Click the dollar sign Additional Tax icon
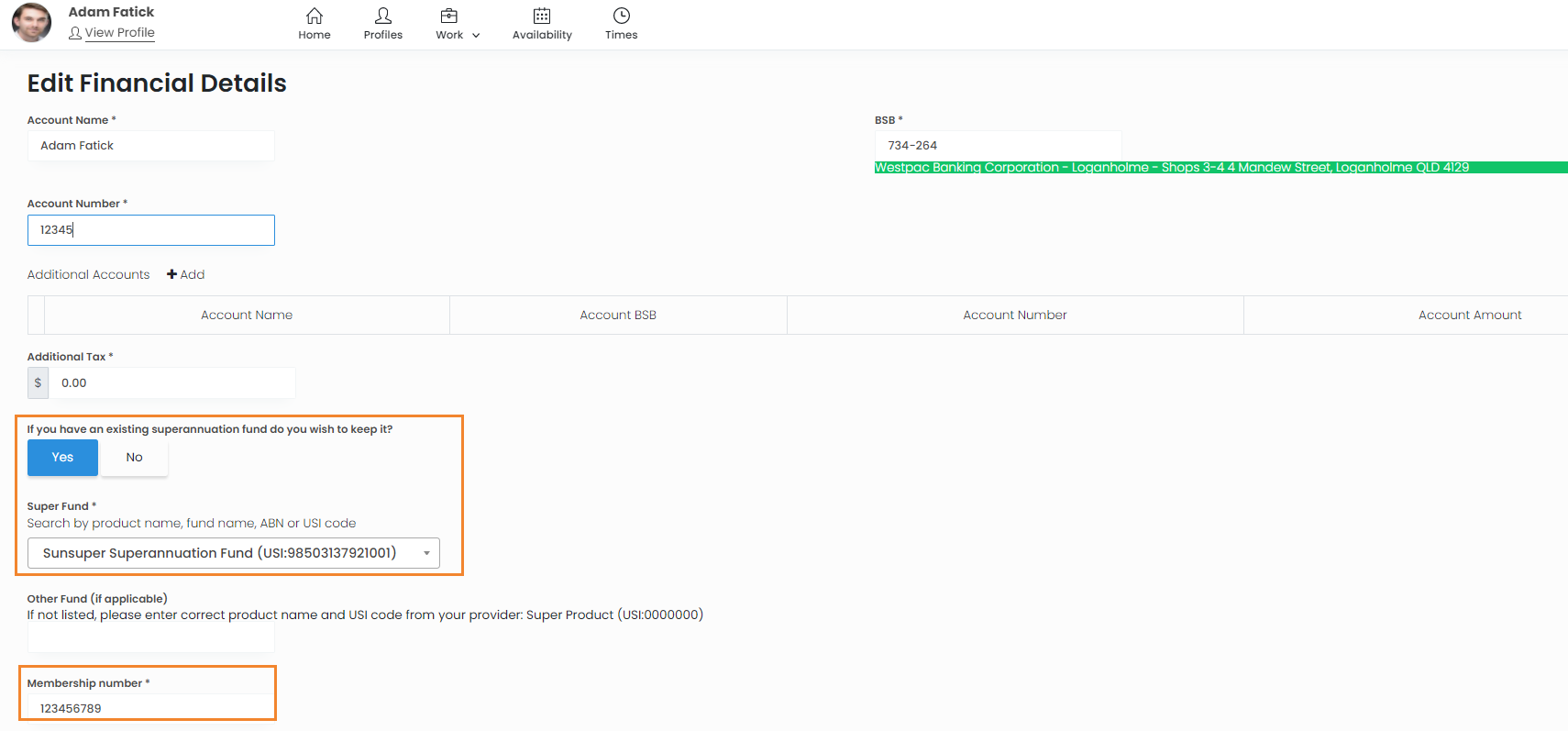 tap(38, 383)
